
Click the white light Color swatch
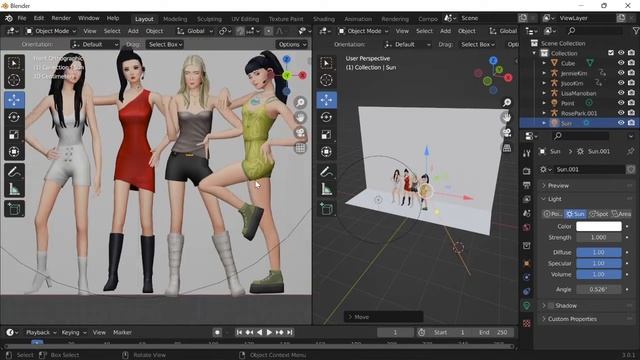(x=599, y=226)
